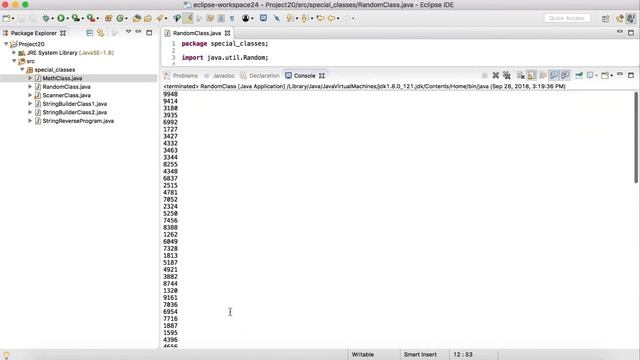This screenshot has height=360, width=640.
Task: Click Remove Launch X icon in Console
Action: (x=496, y=76)
